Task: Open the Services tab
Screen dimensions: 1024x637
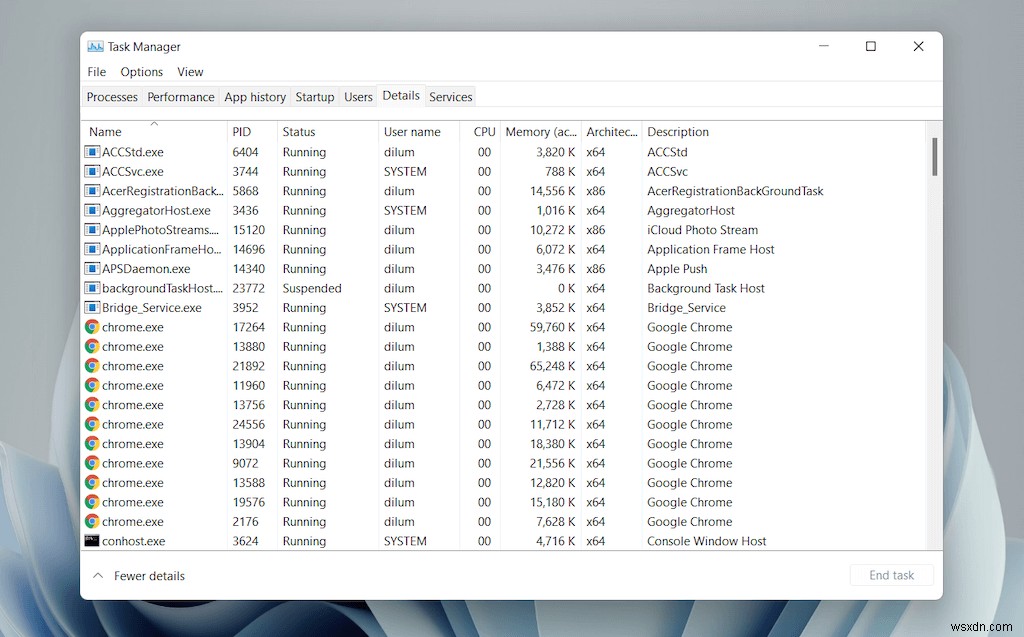Action: [450, 96]
